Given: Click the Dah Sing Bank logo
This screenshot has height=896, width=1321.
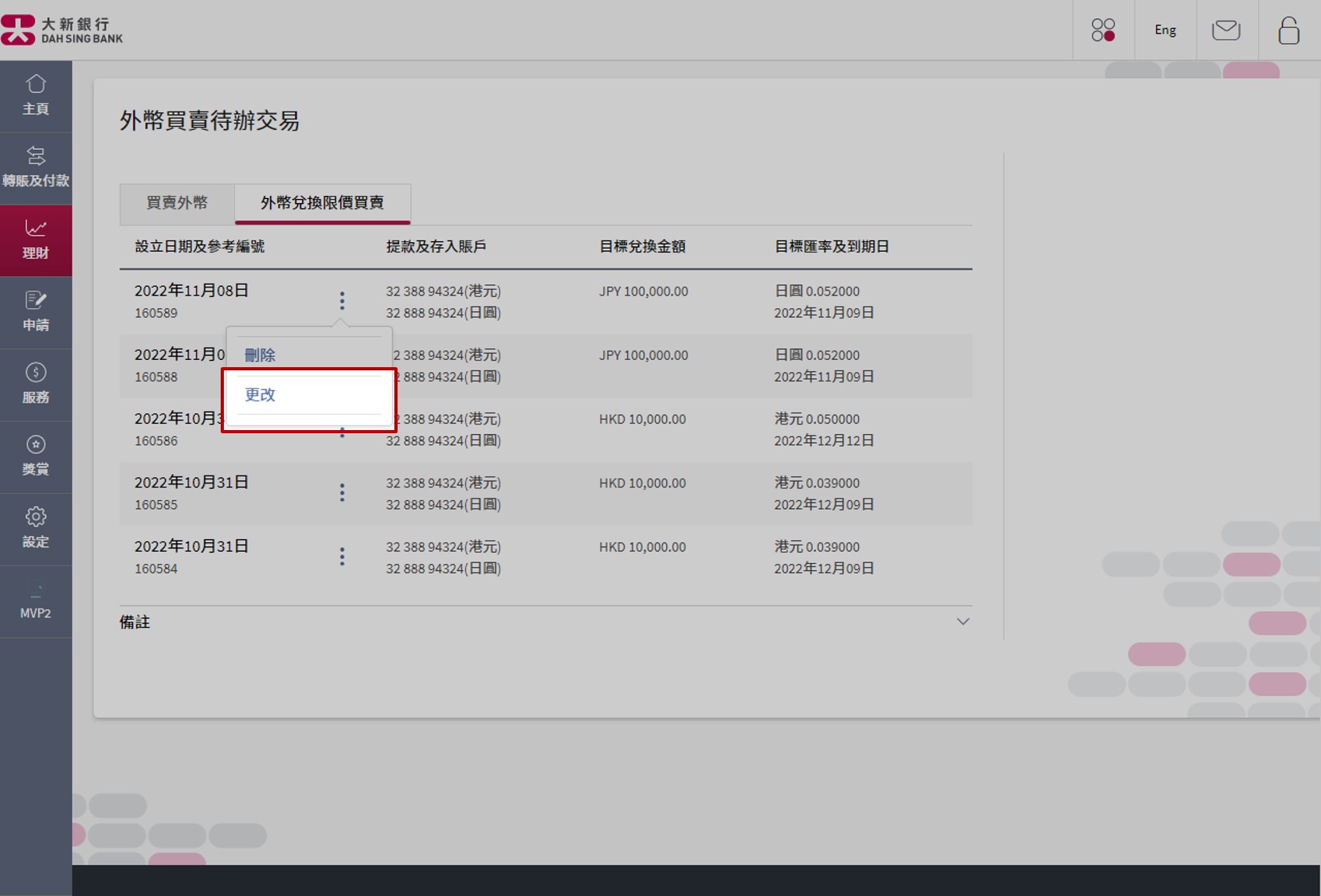Looking at the screenshot, I should 62,30.
